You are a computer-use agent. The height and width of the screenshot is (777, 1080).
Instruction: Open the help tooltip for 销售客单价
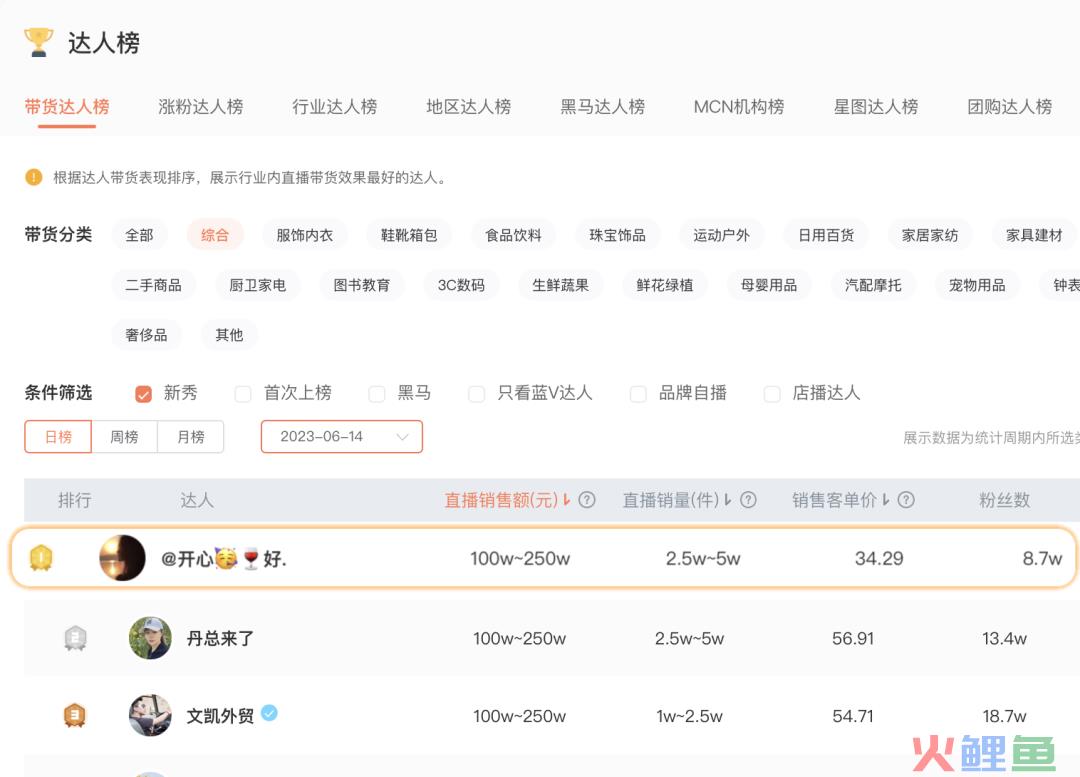904,500
